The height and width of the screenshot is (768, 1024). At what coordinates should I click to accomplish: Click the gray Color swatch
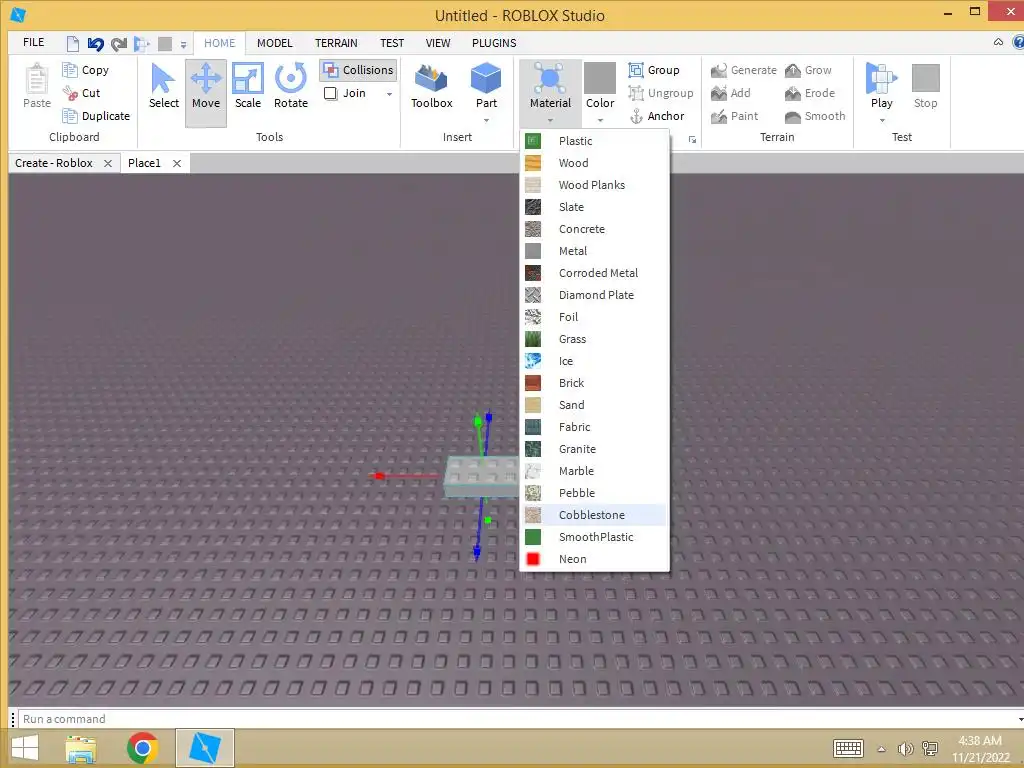(x=600, y=78)
